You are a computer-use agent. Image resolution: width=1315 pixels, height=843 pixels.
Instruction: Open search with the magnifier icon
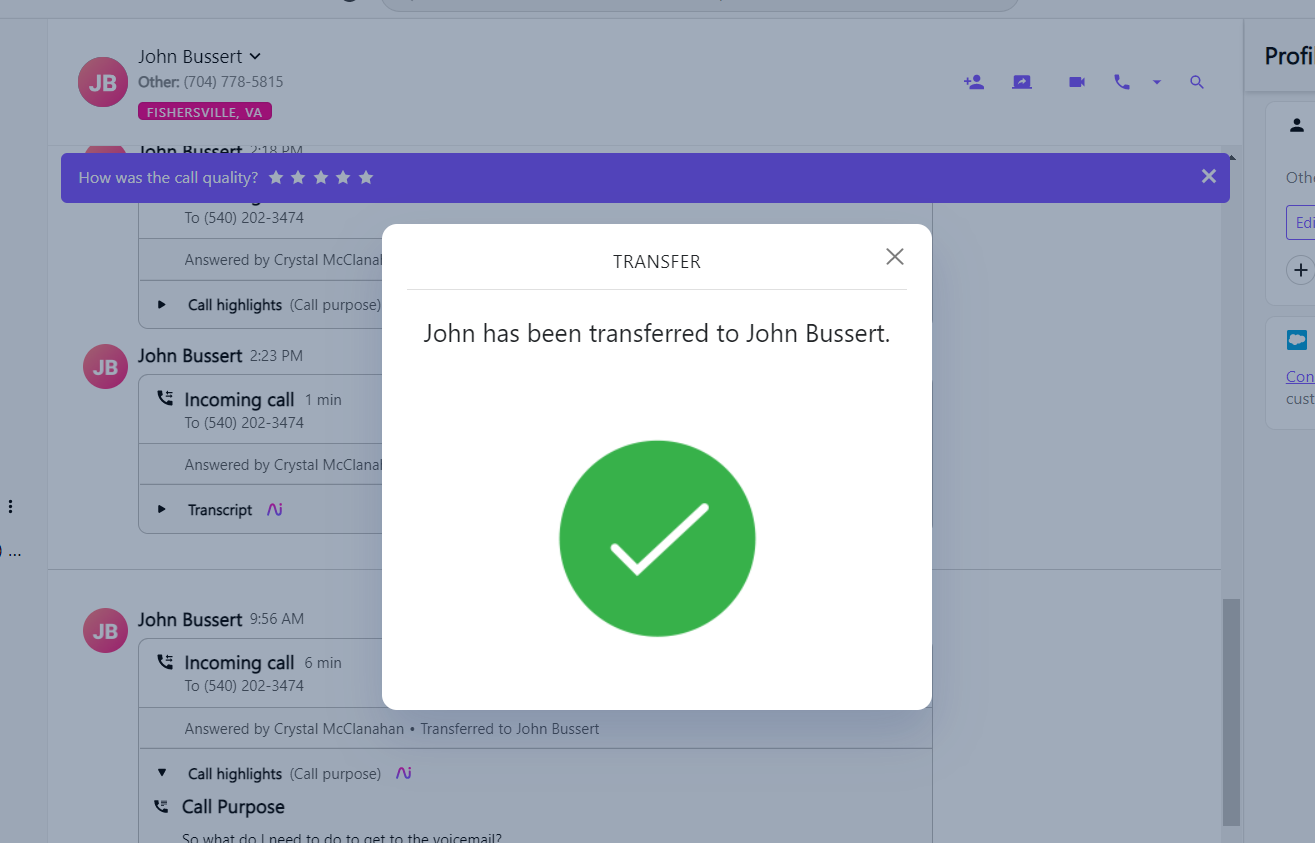pyautogui.click(x=1197, y=82)
